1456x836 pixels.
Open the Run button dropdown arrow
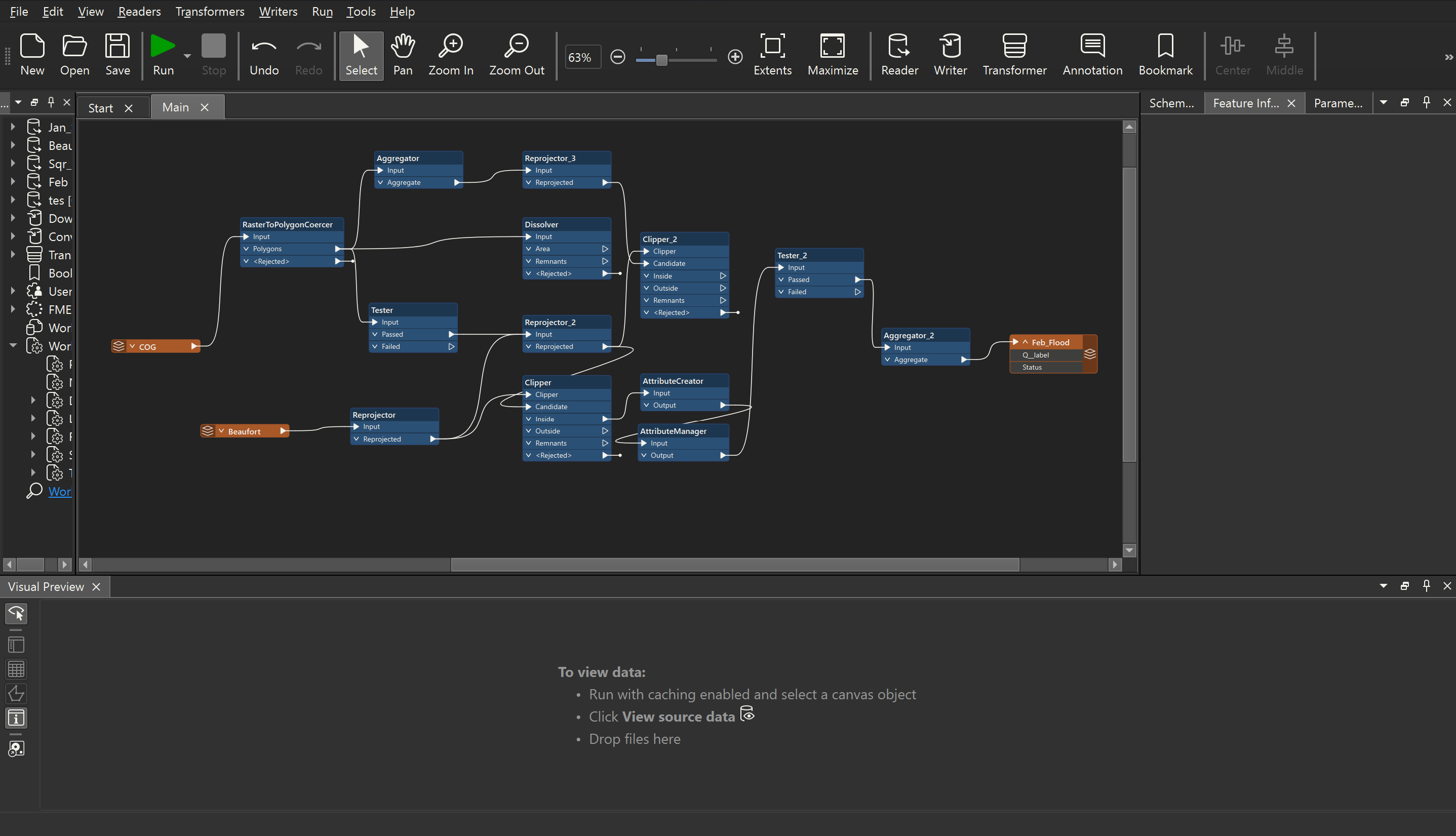pyautogui.click(x=187, y=56)
